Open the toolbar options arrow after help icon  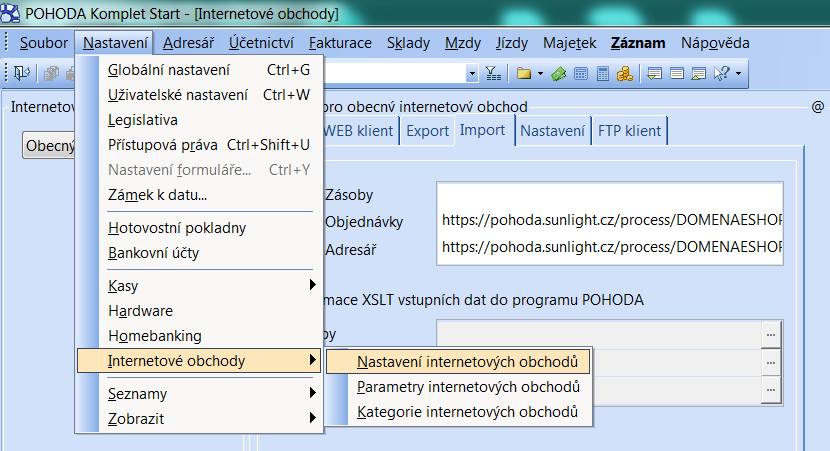coord(738,74)
